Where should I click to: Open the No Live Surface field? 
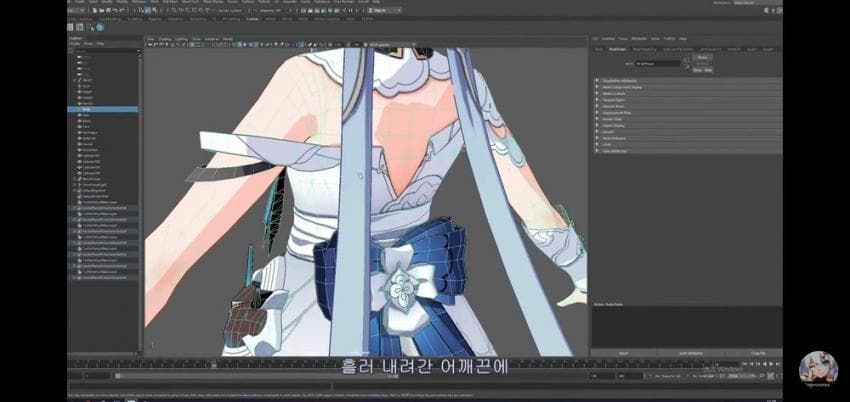230,10
